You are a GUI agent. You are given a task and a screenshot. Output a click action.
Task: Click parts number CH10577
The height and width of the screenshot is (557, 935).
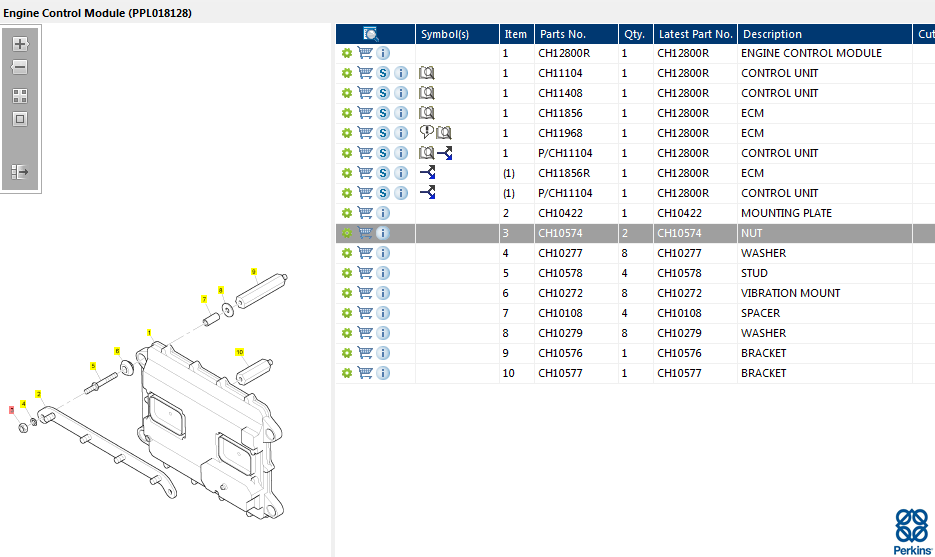click(560, 373)
